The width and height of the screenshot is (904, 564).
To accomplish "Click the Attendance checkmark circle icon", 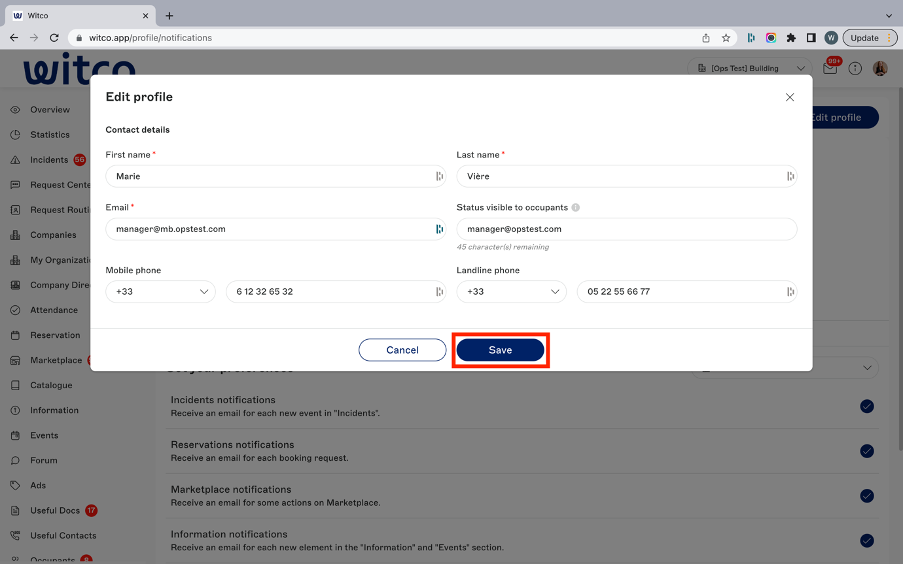I will click(16, 310).
